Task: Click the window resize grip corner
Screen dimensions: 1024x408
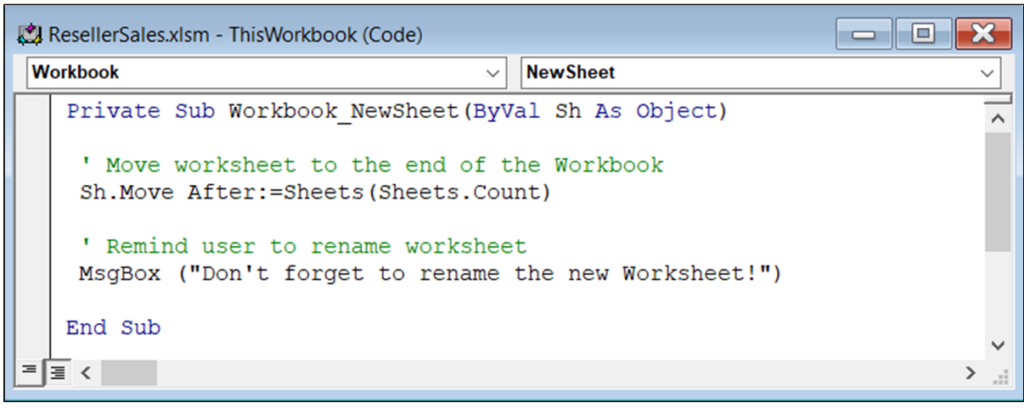Action: [x=999, y=375]
